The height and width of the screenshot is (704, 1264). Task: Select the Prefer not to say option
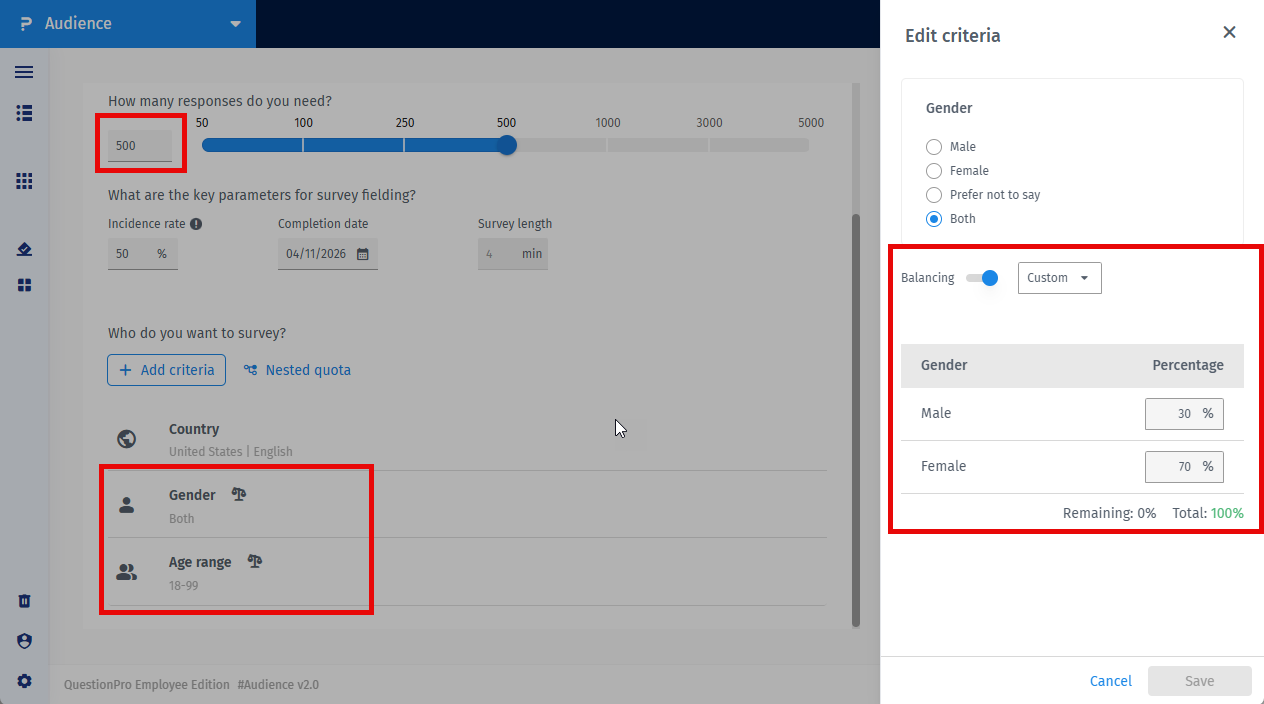pos(934,195)
